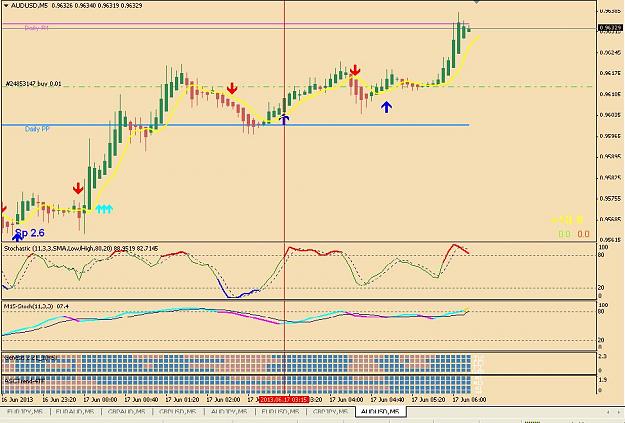
Task: Open the AUDUSD,M5 one-click trading triangle
Action: click(x=6, y=6)
